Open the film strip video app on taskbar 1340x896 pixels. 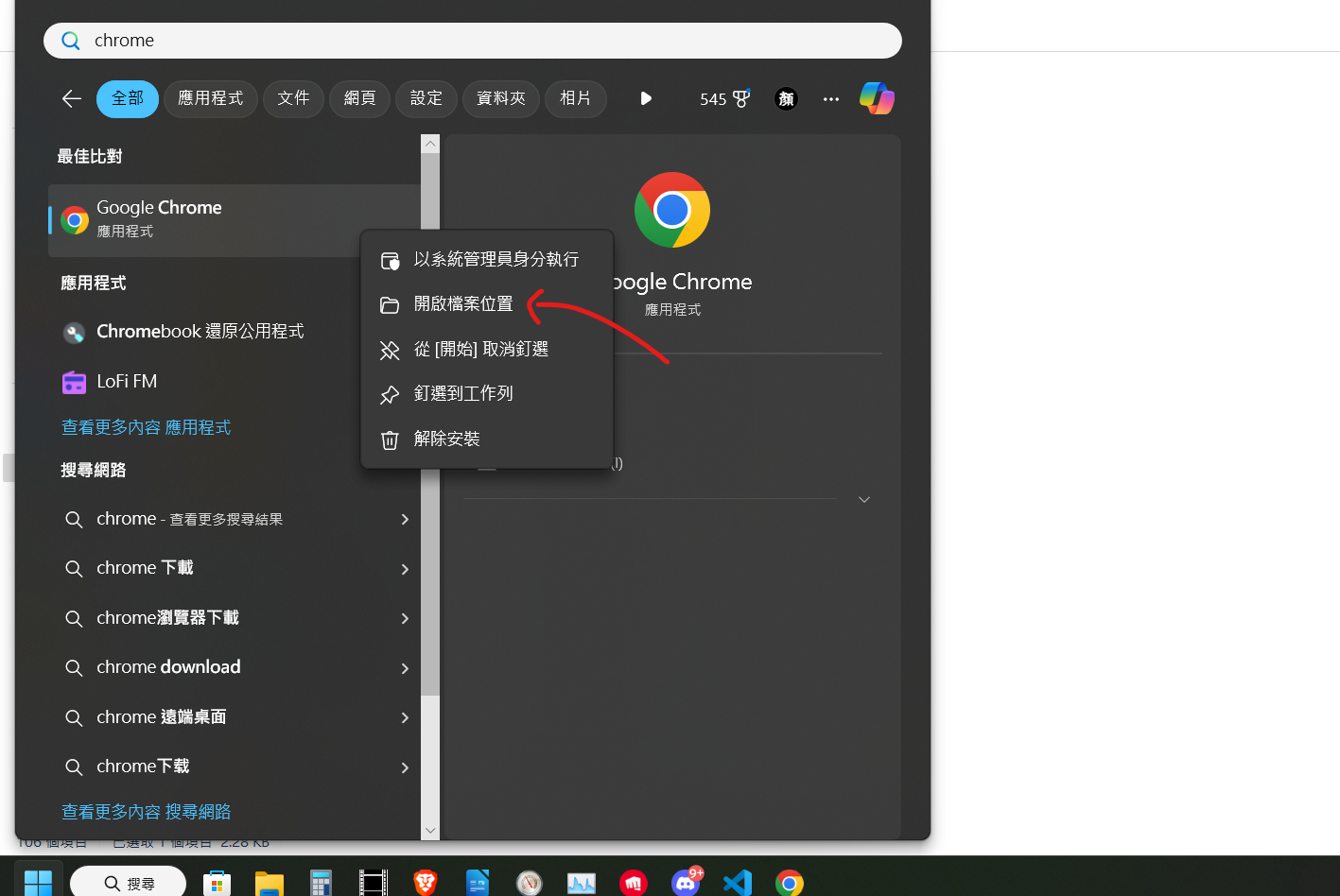coord(374,883)
